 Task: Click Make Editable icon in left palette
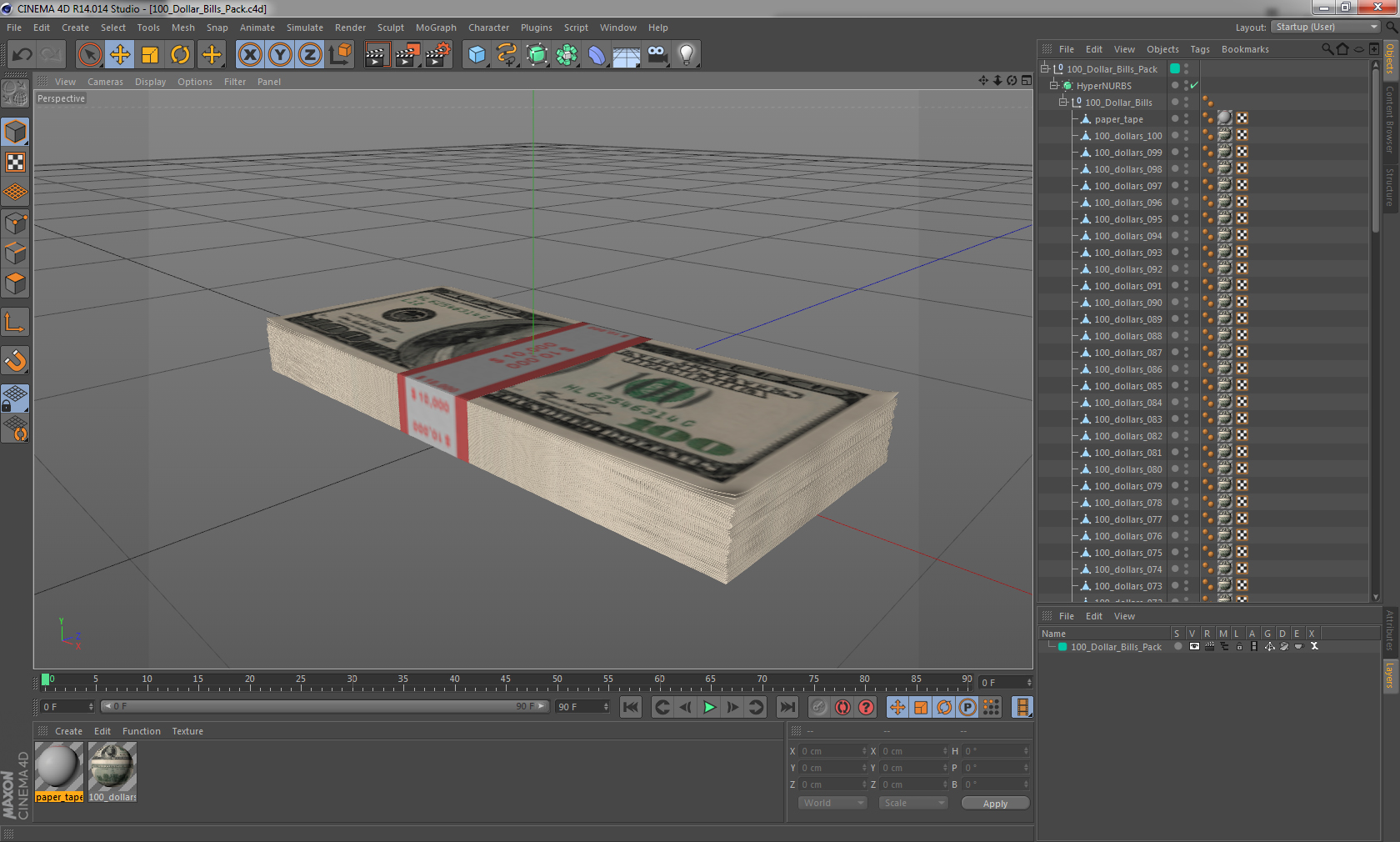coord(15,93)
